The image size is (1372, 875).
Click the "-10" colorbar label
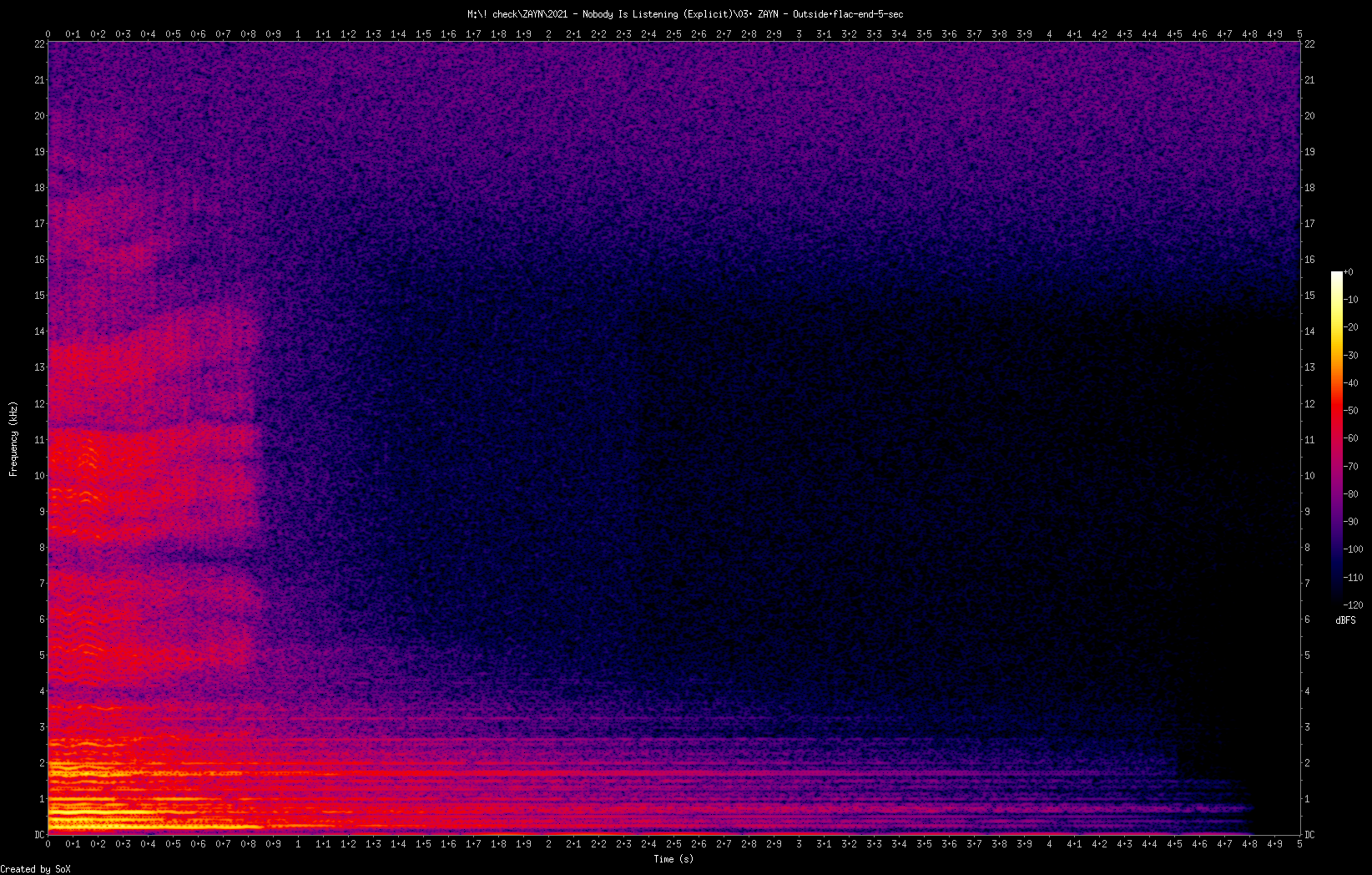[1351, 300]
